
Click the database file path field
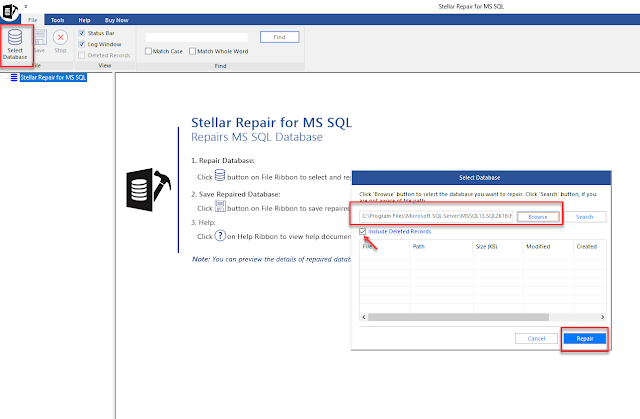436,216
